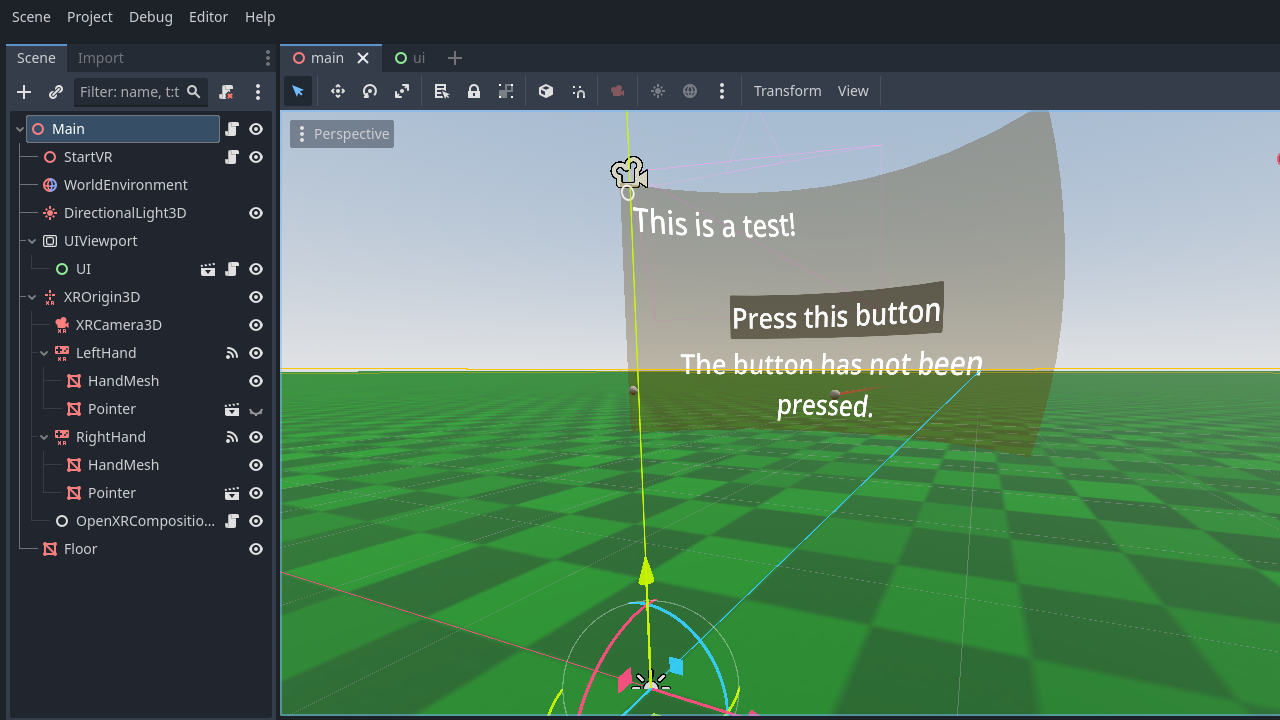Open the Transform menu
This screenshot has width=1280, height=720.
787,91
